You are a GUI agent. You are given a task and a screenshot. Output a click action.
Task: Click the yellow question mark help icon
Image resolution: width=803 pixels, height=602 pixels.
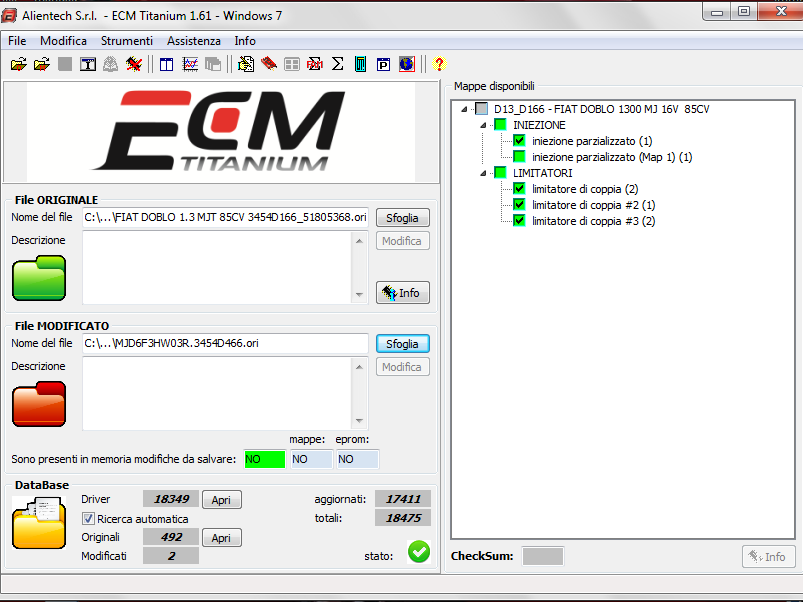coord(439,64)
